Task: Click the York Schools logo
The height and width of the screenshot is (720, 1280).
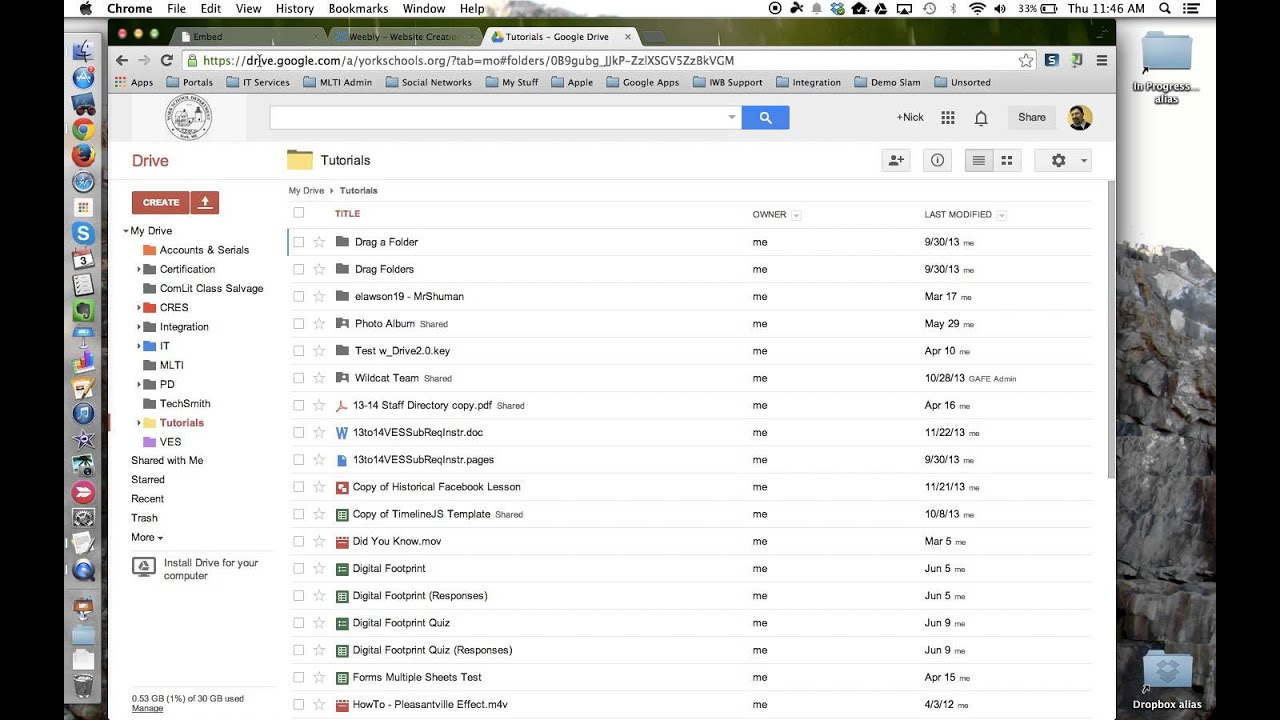Action: click(x=188, y=118)
